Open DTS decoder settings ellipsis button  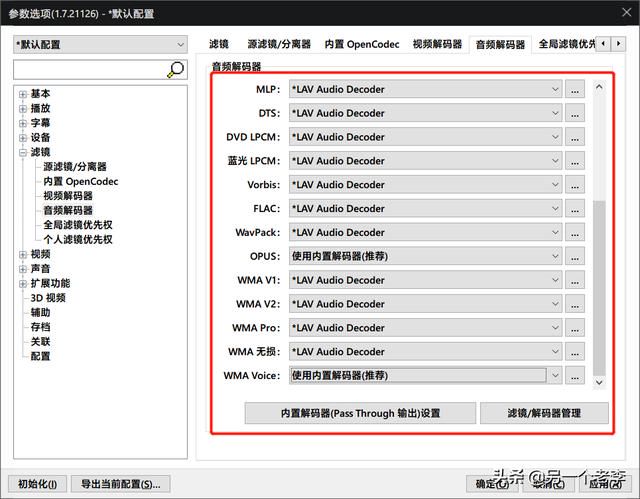(575, 113)
